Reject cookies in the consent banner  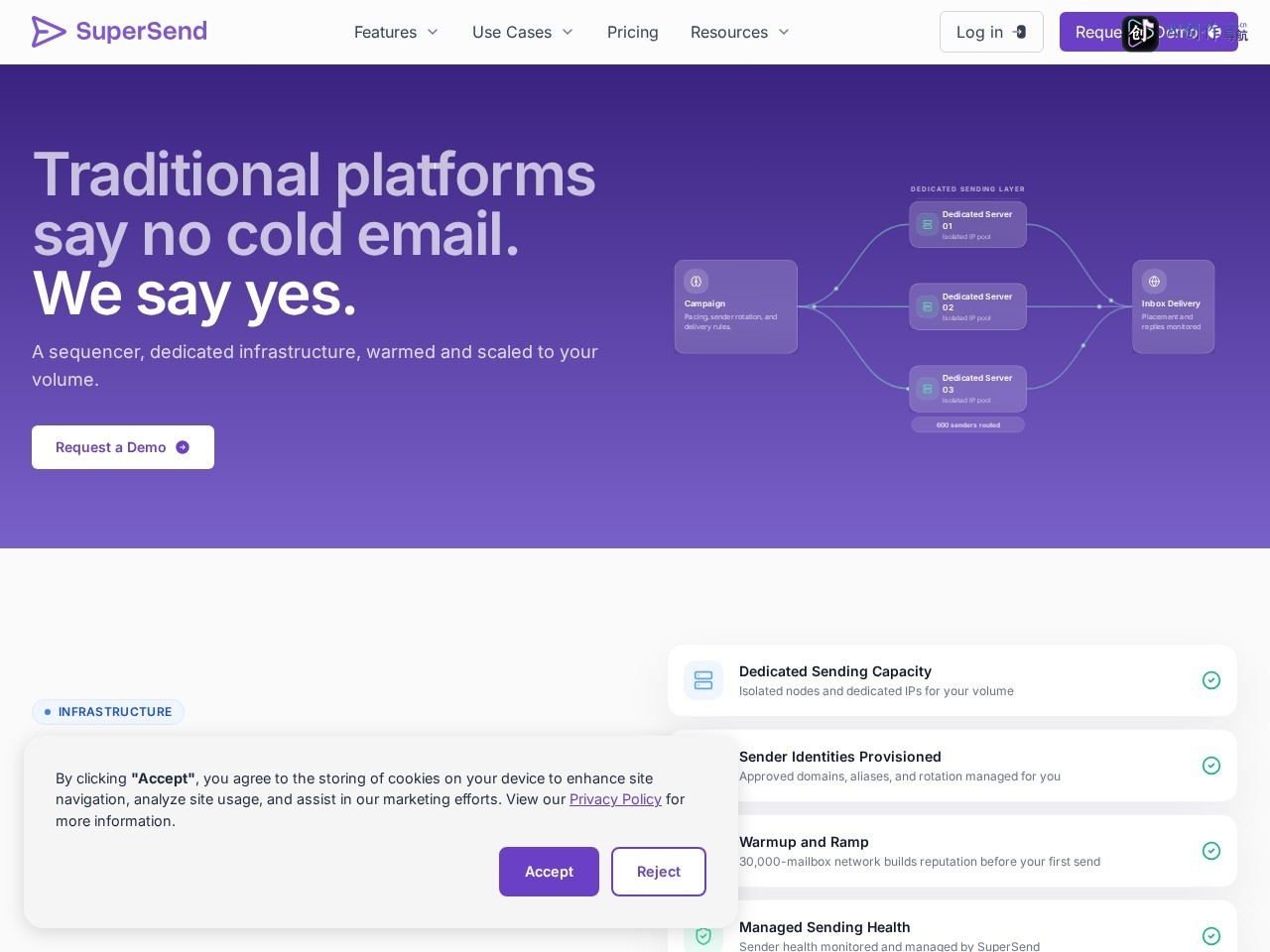point(659,872)
